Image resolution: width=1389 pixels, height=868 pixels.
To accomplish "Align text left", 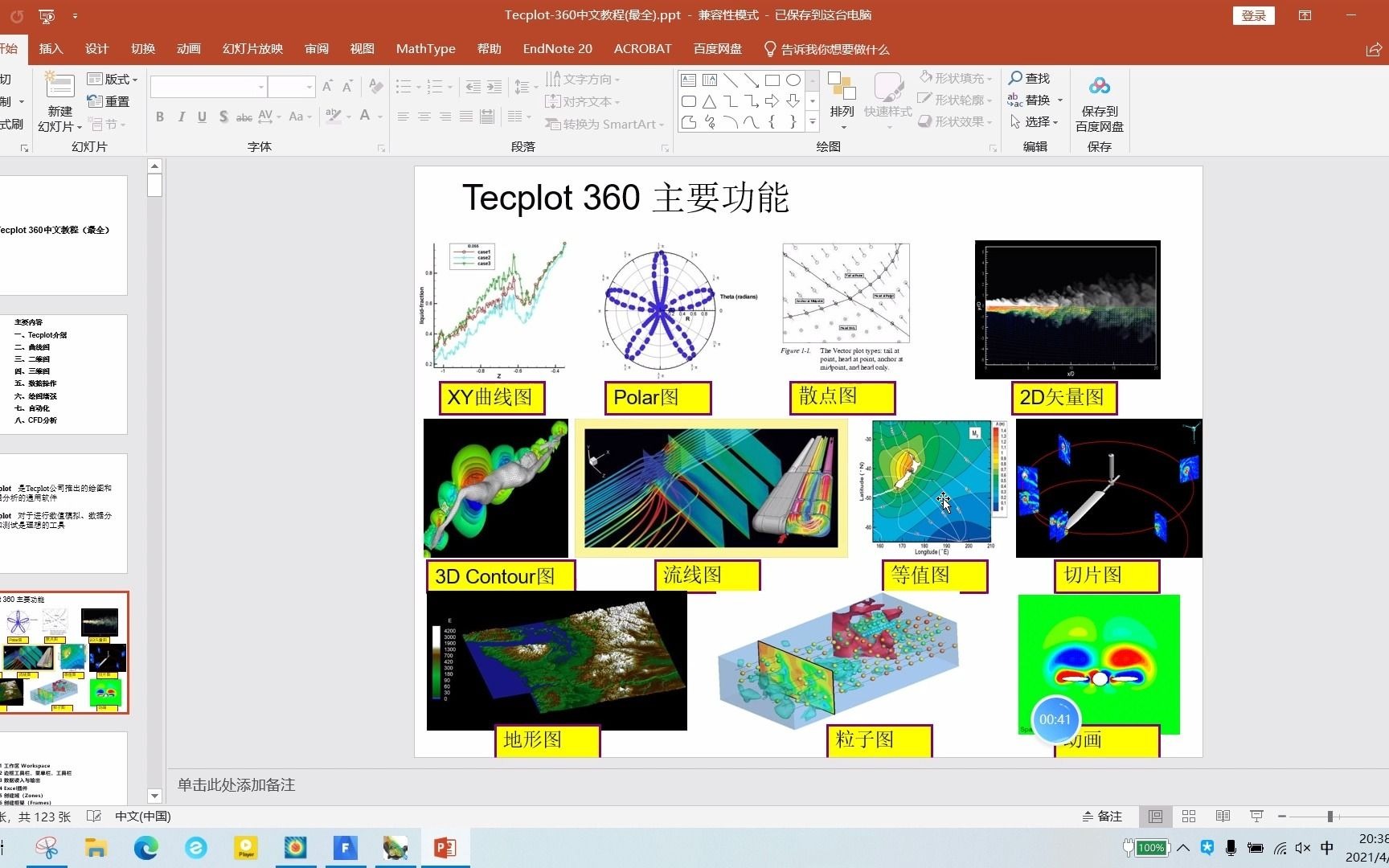I will [x=404, y=117].
